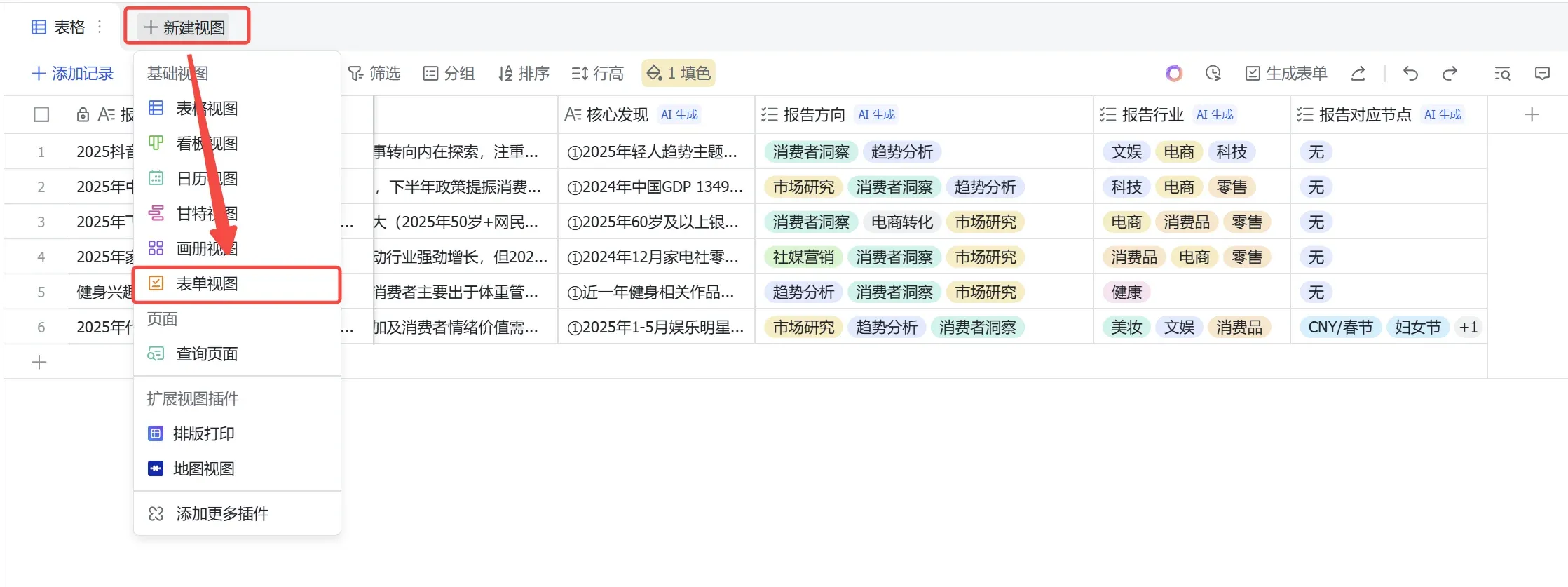
Task: Click cell 消费者主要出于体重管...
Action: point(465,292)
